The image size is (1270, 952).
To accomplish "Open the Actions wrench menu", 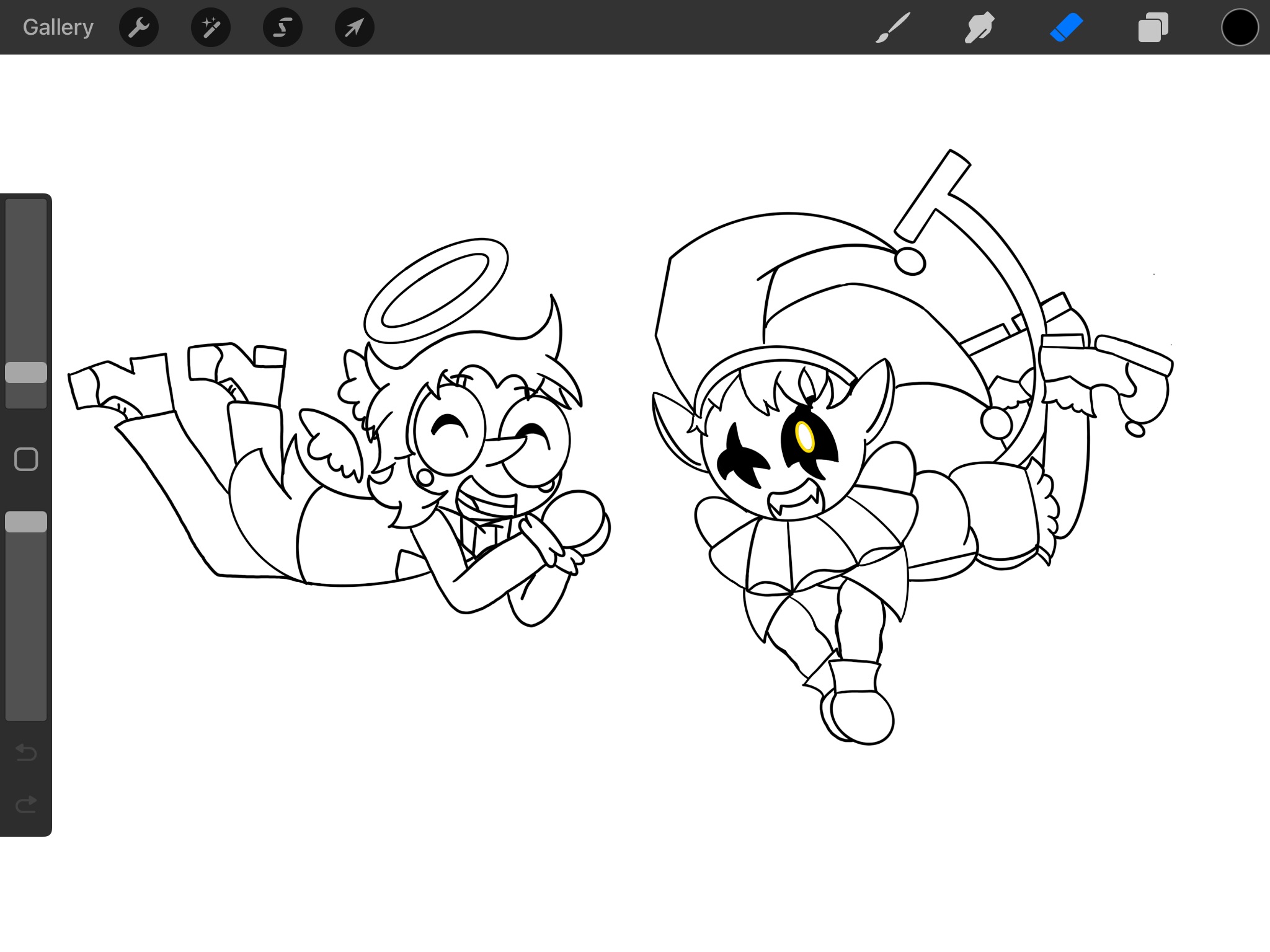I will tap(139, 27).
